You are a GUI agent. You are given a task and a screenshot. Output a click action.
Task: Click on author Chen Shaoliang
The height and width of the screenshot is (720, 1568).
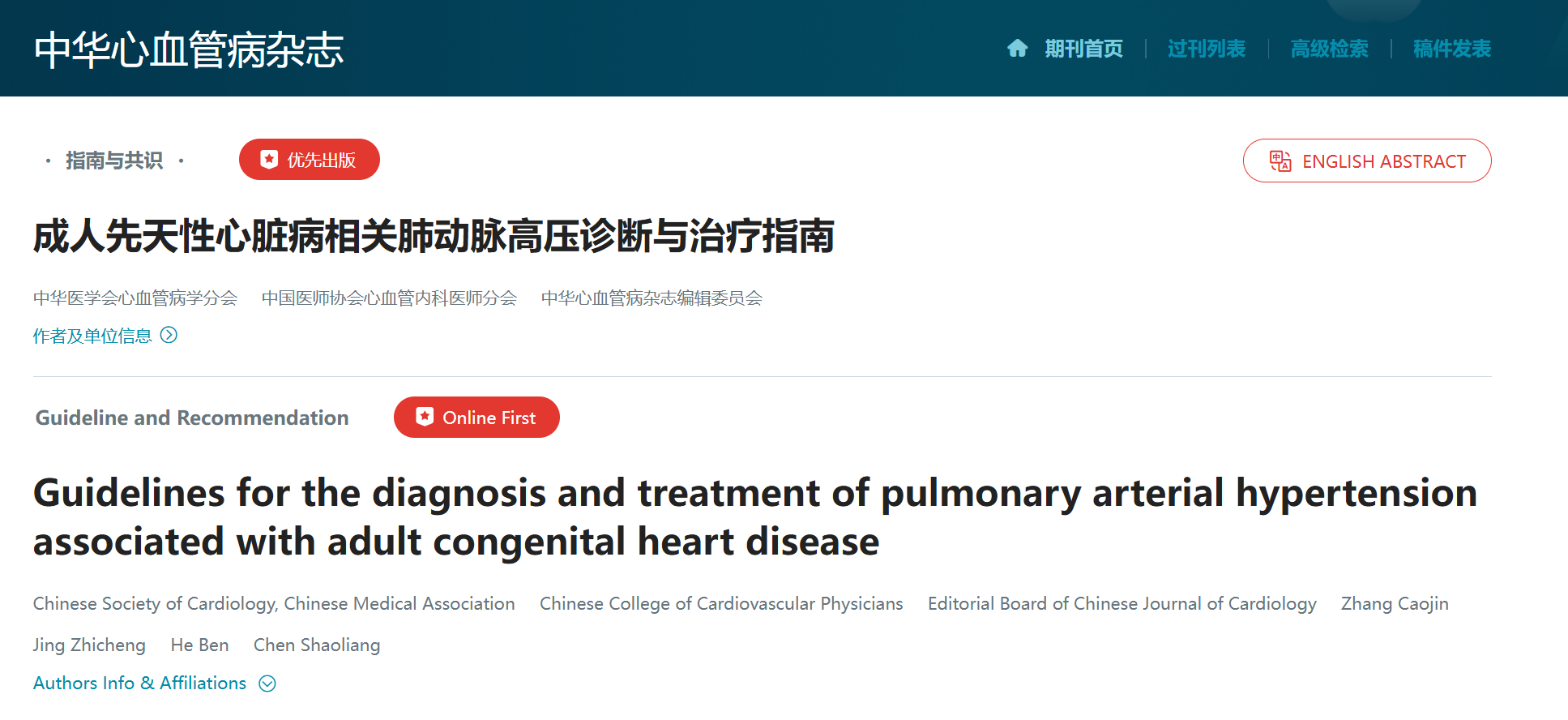point(316,645)
